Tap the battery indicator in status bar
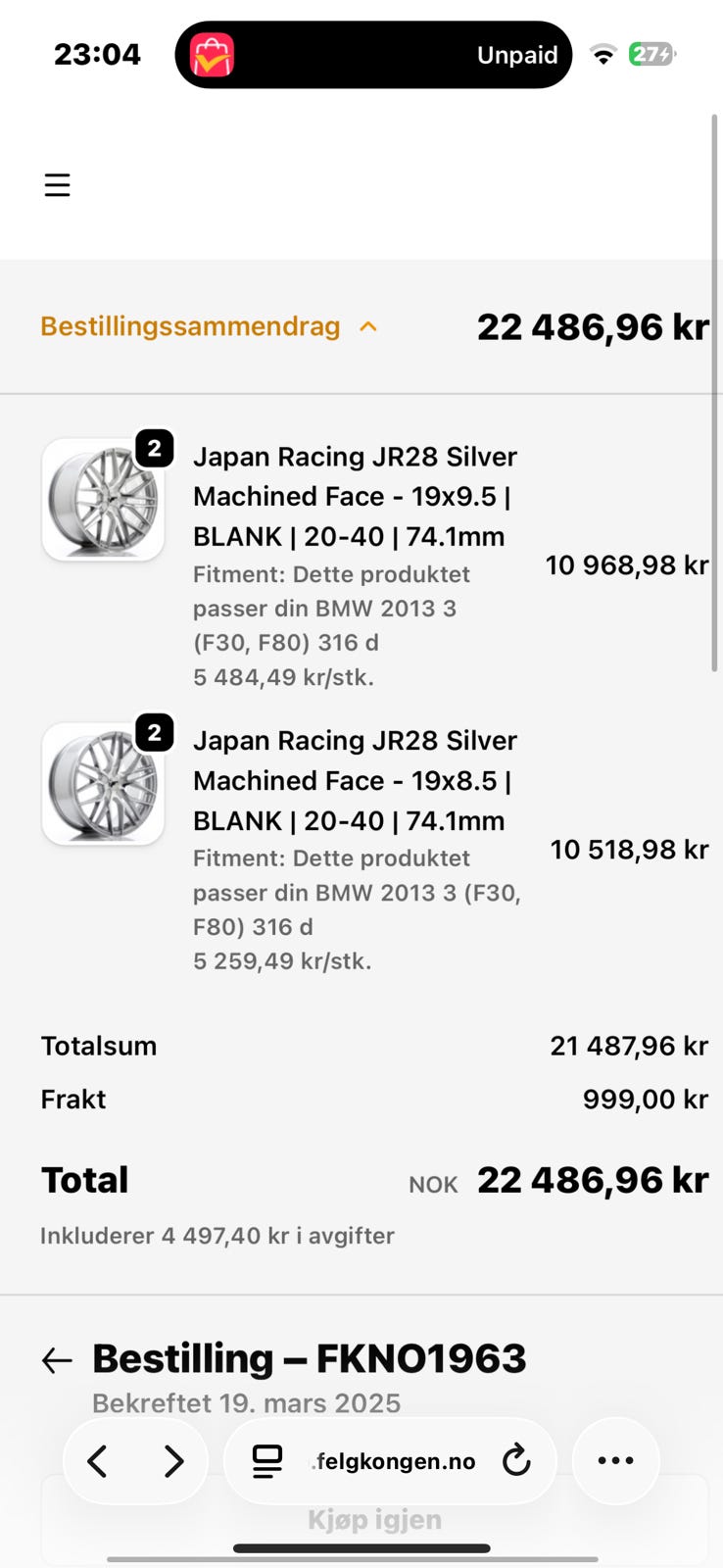Screen dimensions: 723x1568 click(651, 55)
